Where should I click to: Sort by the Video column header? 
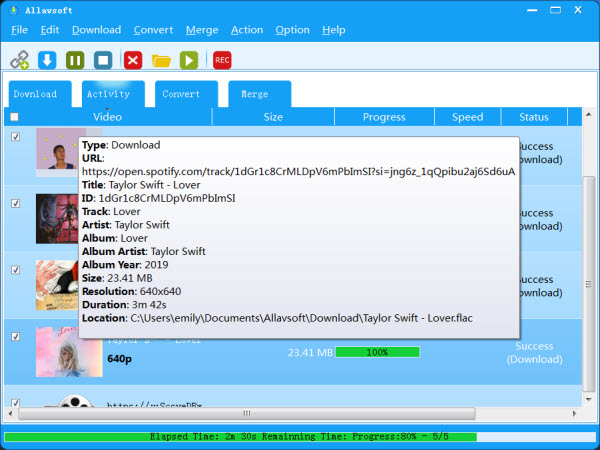point(108,117)
